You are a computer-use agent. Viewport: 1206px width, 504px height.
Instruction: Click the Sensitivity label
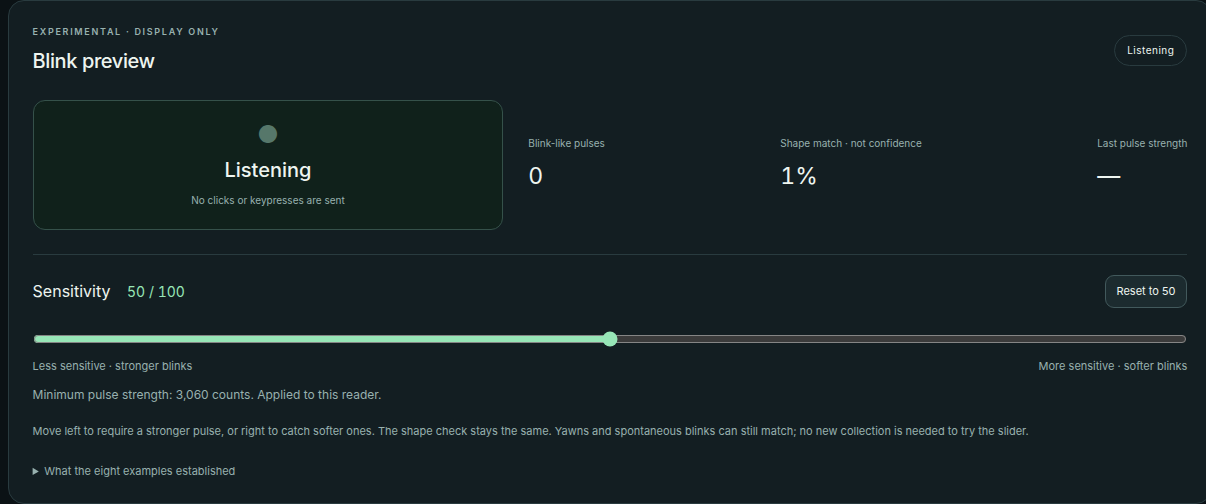click(x=72, y=292)
